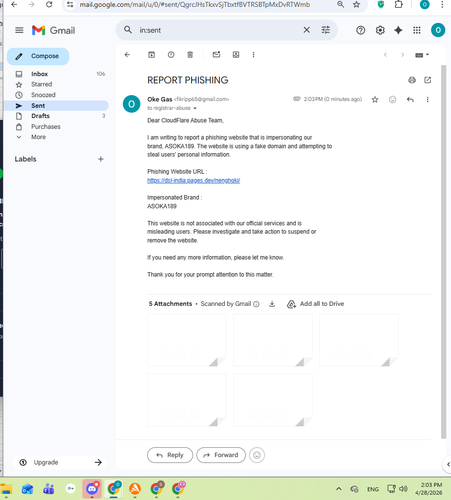Click the in:sent search field
Viewport: 451px width, 500px height.
coord(217,30)
